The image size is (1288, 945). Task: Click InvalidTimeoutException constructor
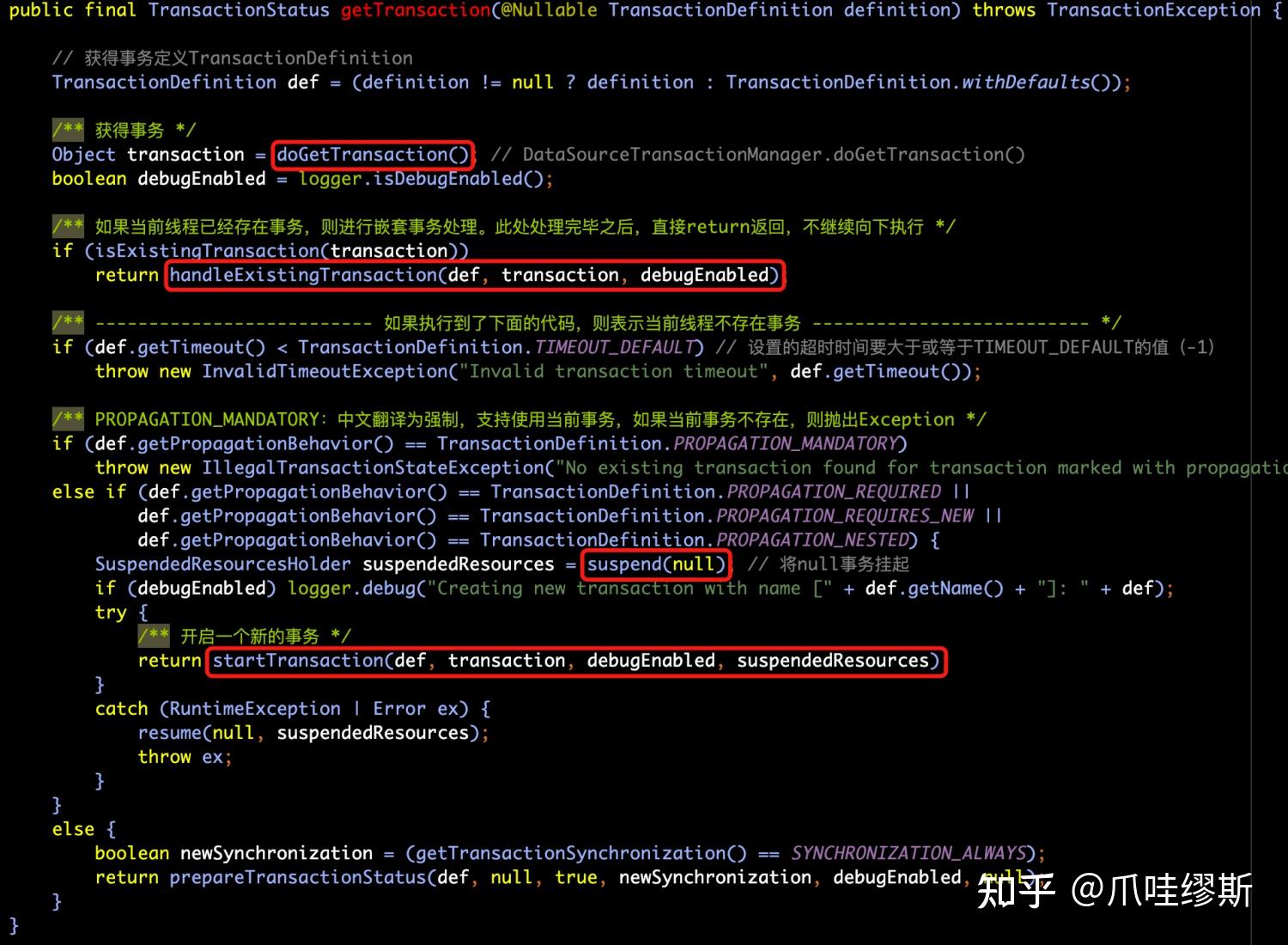(325, 371)
